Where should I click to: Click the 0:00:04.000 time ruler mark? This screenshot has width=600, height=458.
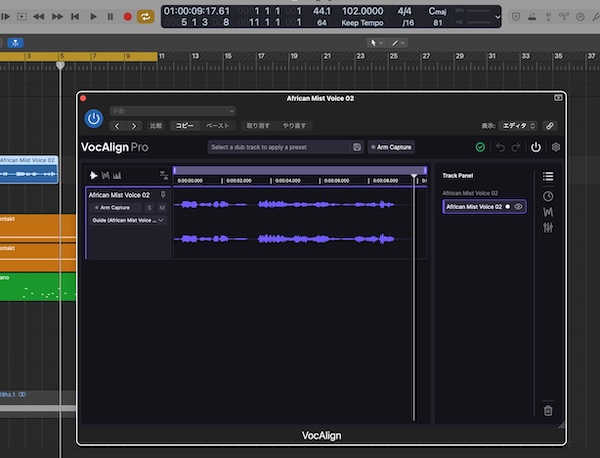288,181
